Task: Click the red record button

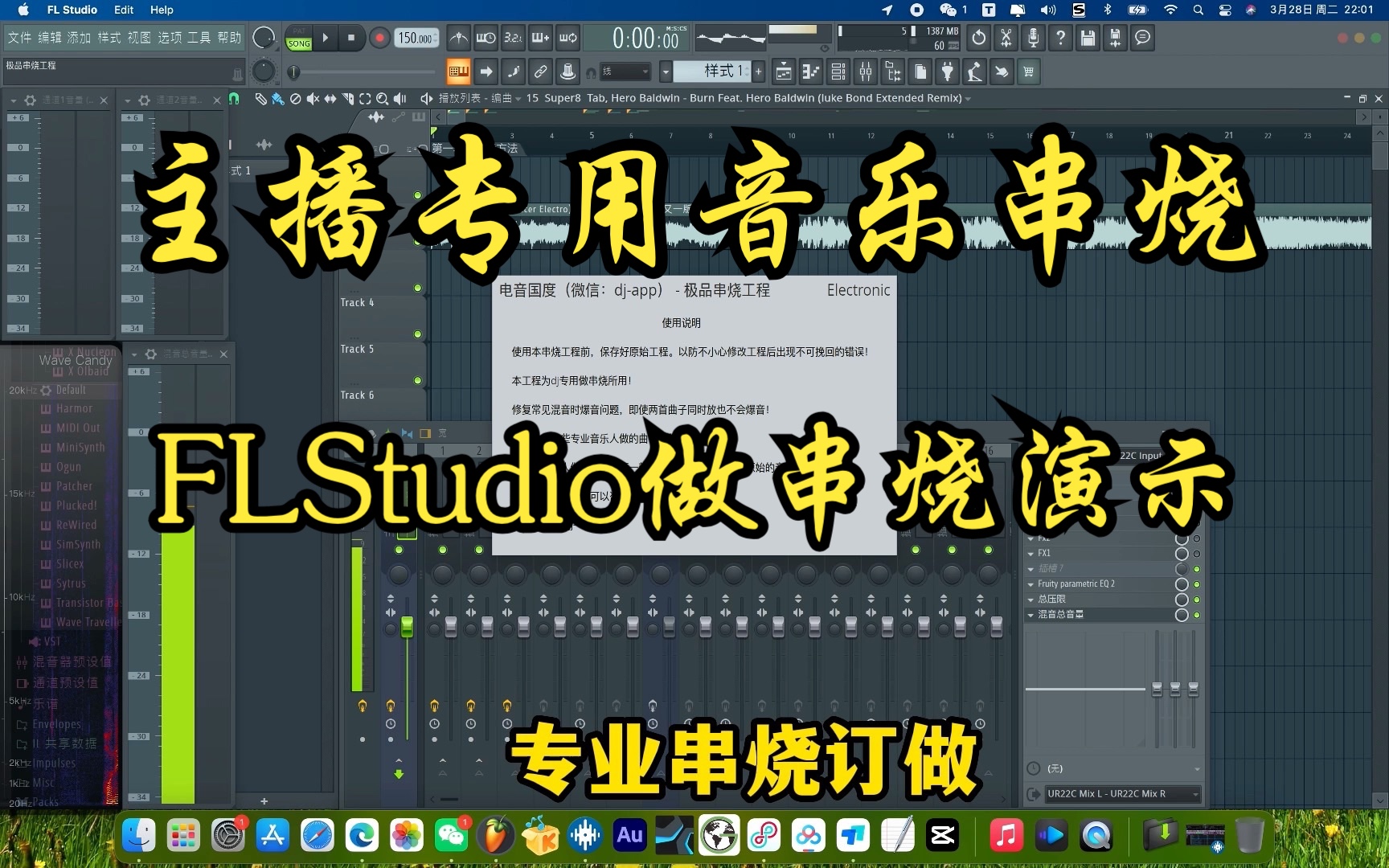Action: click(379, 38)
